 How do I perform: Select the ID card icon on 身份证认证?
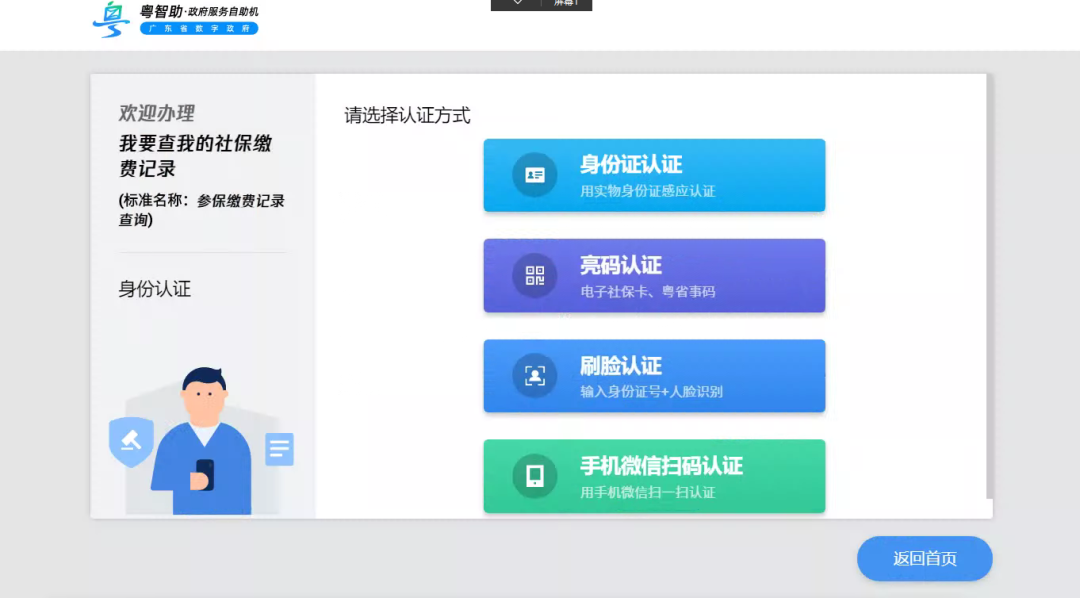click(x=534, y=174)
